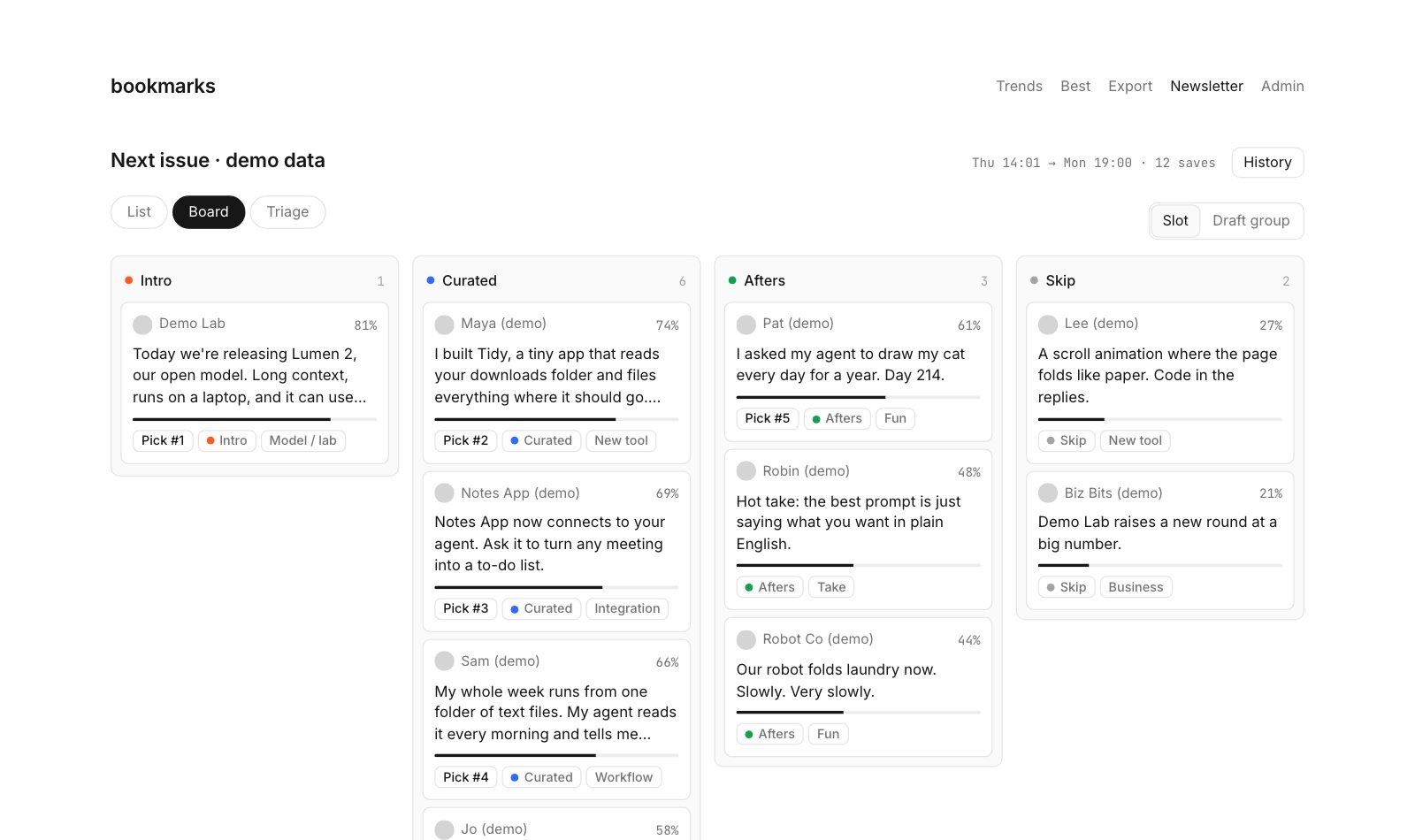The image size is (1415, 840).
Task: Click the Pick #2 tag
Action: coord(465,440)
